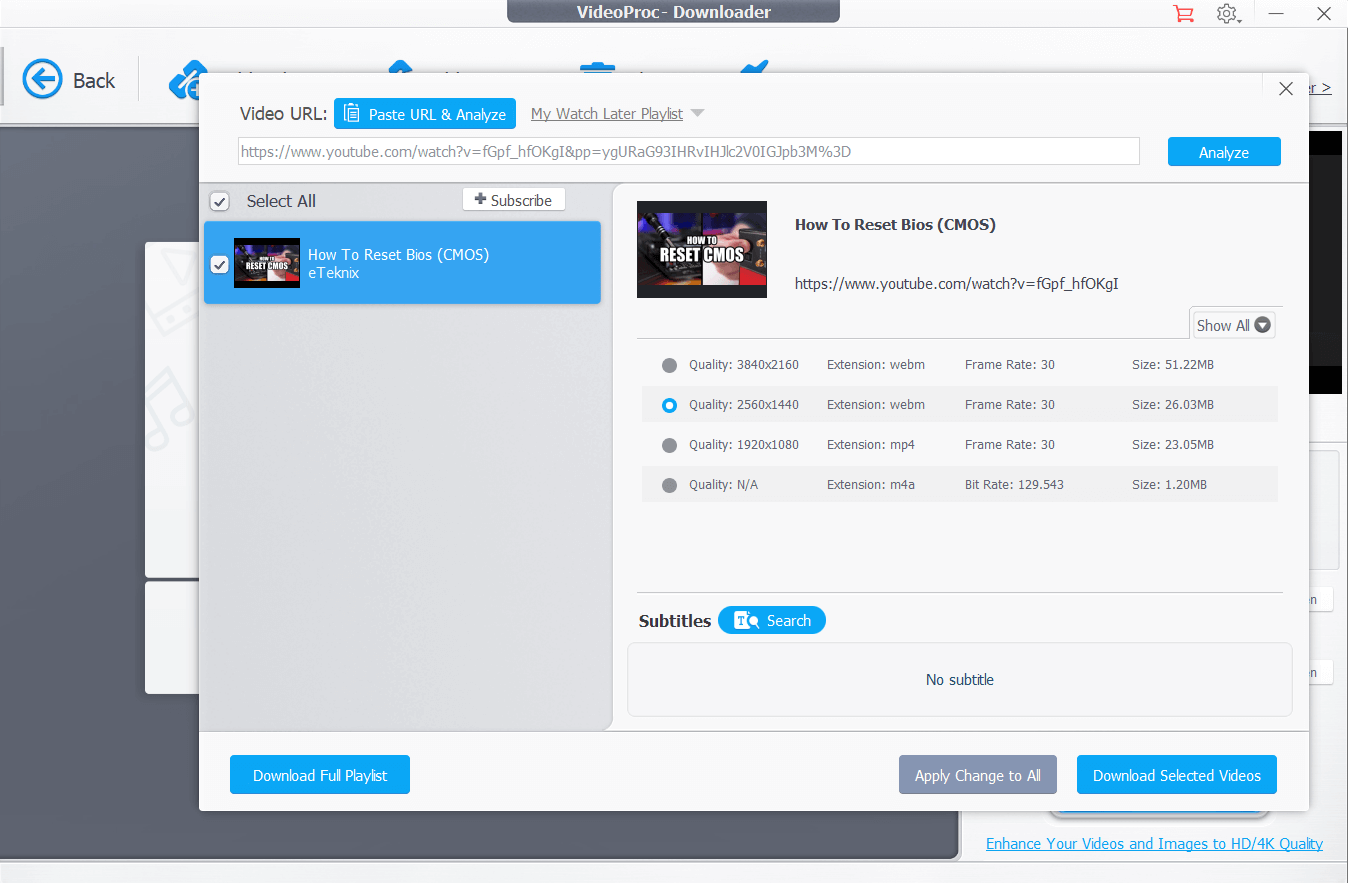Uncheck the Select All checkbox
Viewport: 1348px width, 883px height.
219,201
